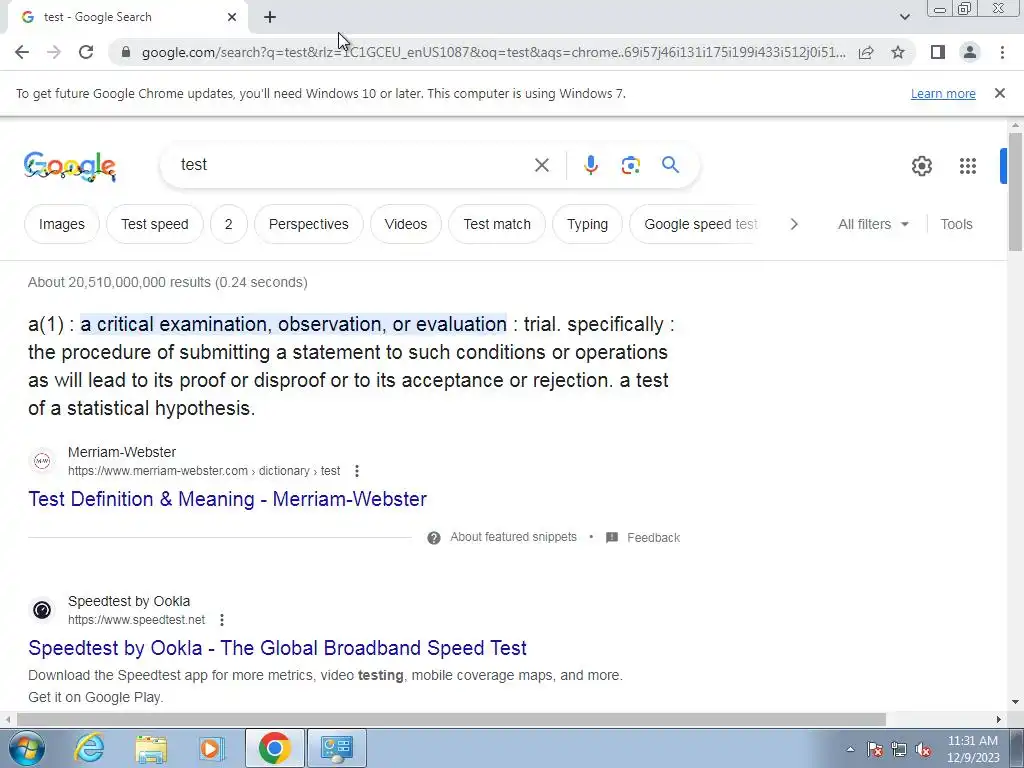This screenshot has width=1024, height=768.
Task: Select the Typing filter chip
Action: pos(587,224)
